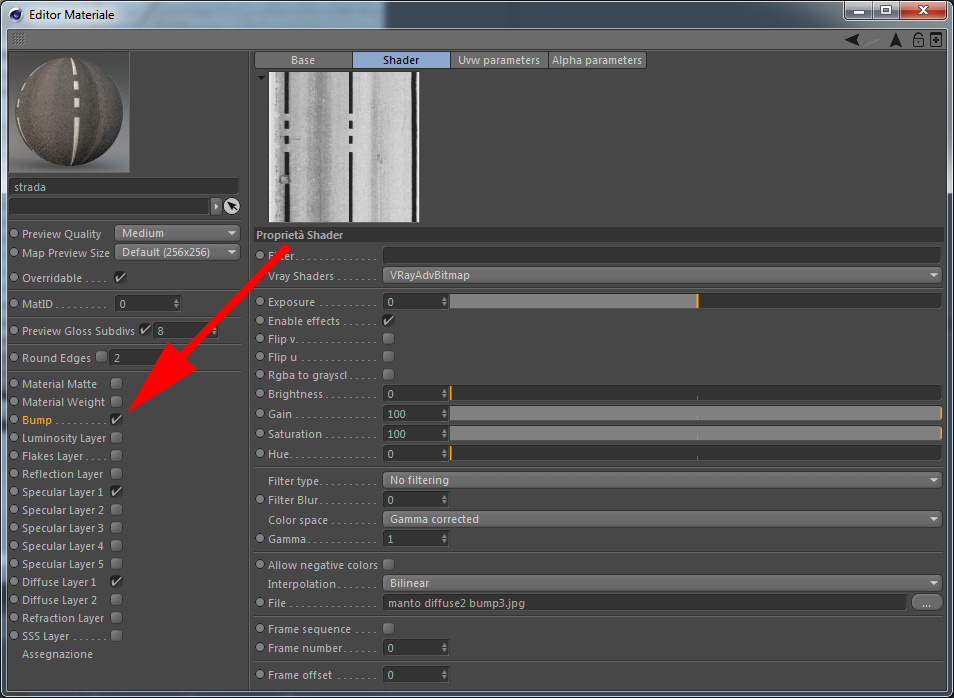This screenshot has width=954, height=698.
Task: Enable the Reflection Layer checkbox
Action: pyautogui.click(x=116, y=473)
